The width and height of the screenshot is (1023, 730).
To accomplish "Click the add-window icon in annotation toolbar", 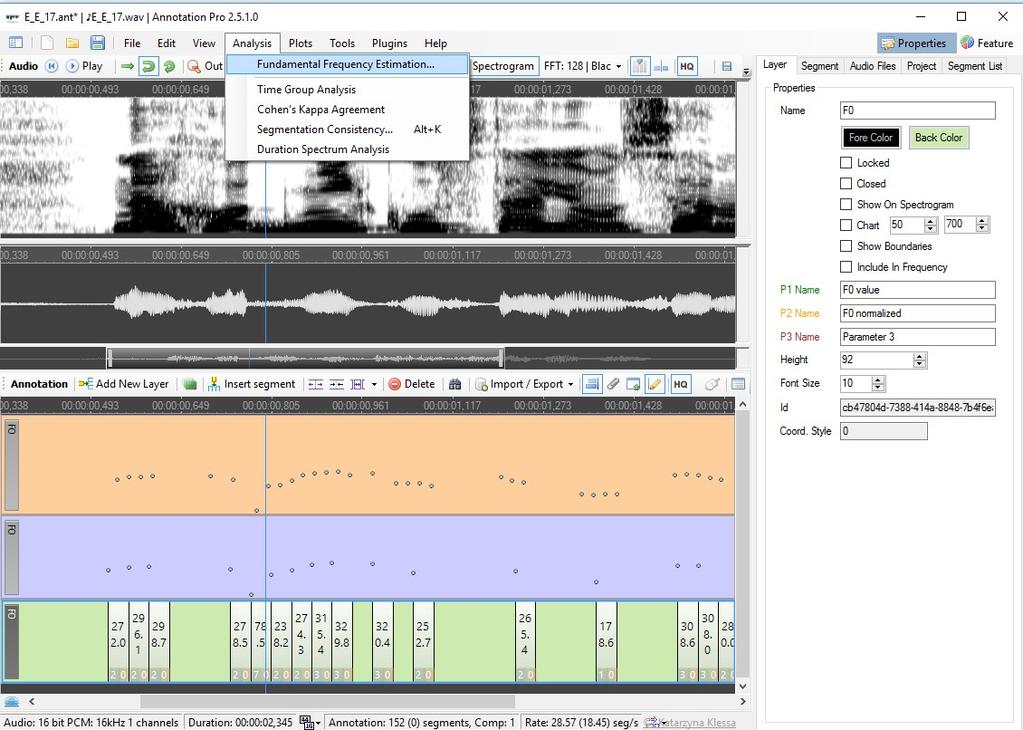I will (x=633, y=384).
